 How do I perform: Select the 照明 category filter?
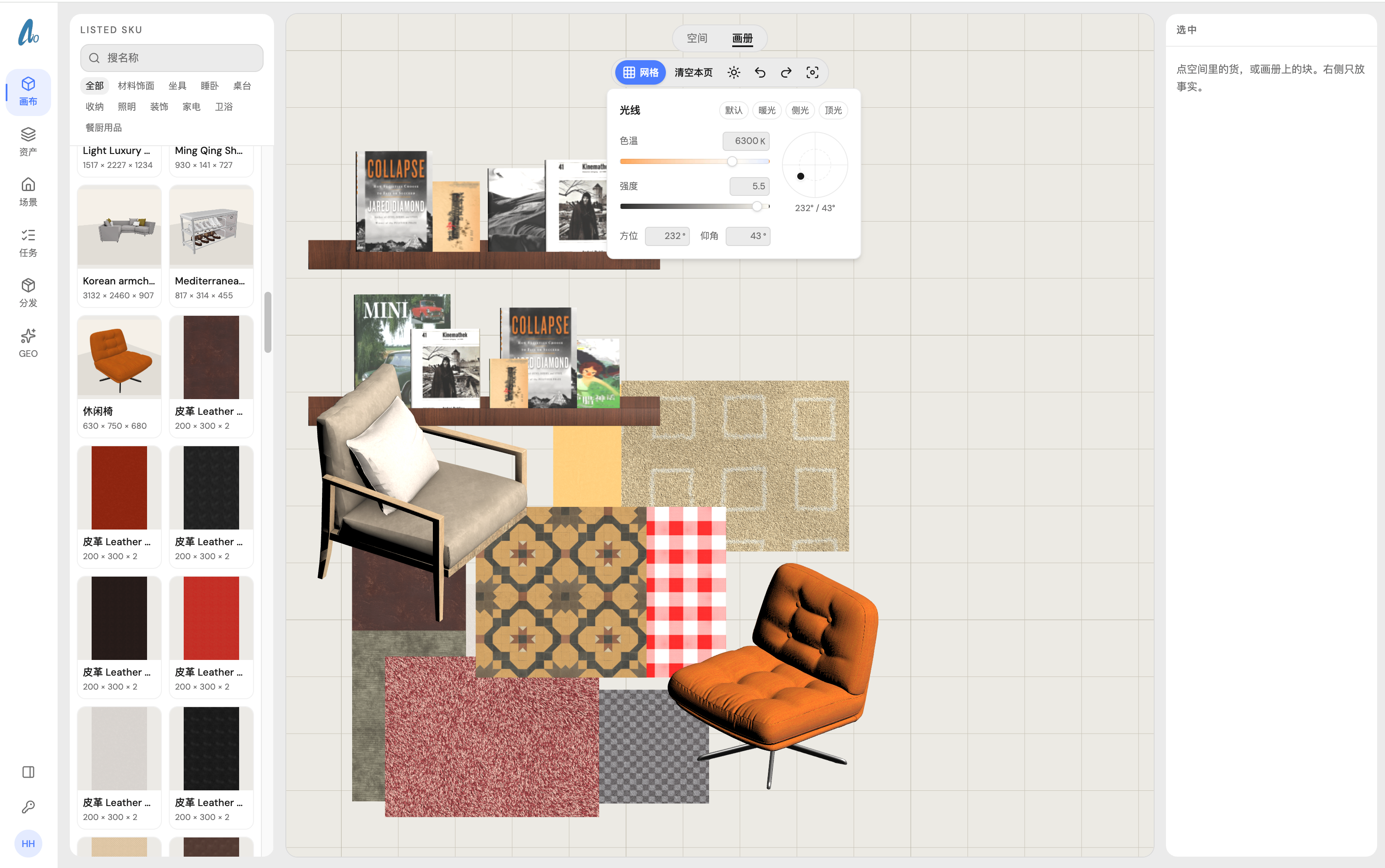pyautogui.click(x=127, y=107)
